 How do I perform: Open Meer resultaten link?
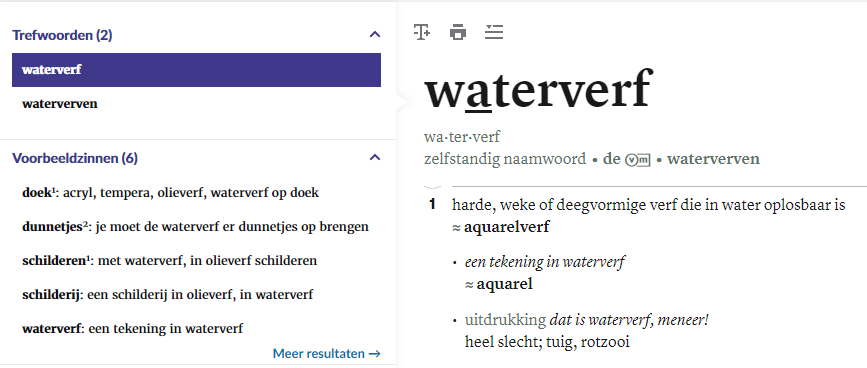(x=327, y=354)
